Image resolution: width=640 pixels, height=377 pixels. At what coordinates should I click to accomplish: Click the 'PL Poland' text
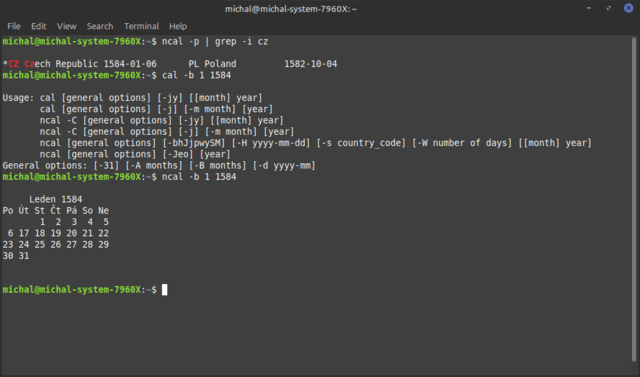[212, 64]
